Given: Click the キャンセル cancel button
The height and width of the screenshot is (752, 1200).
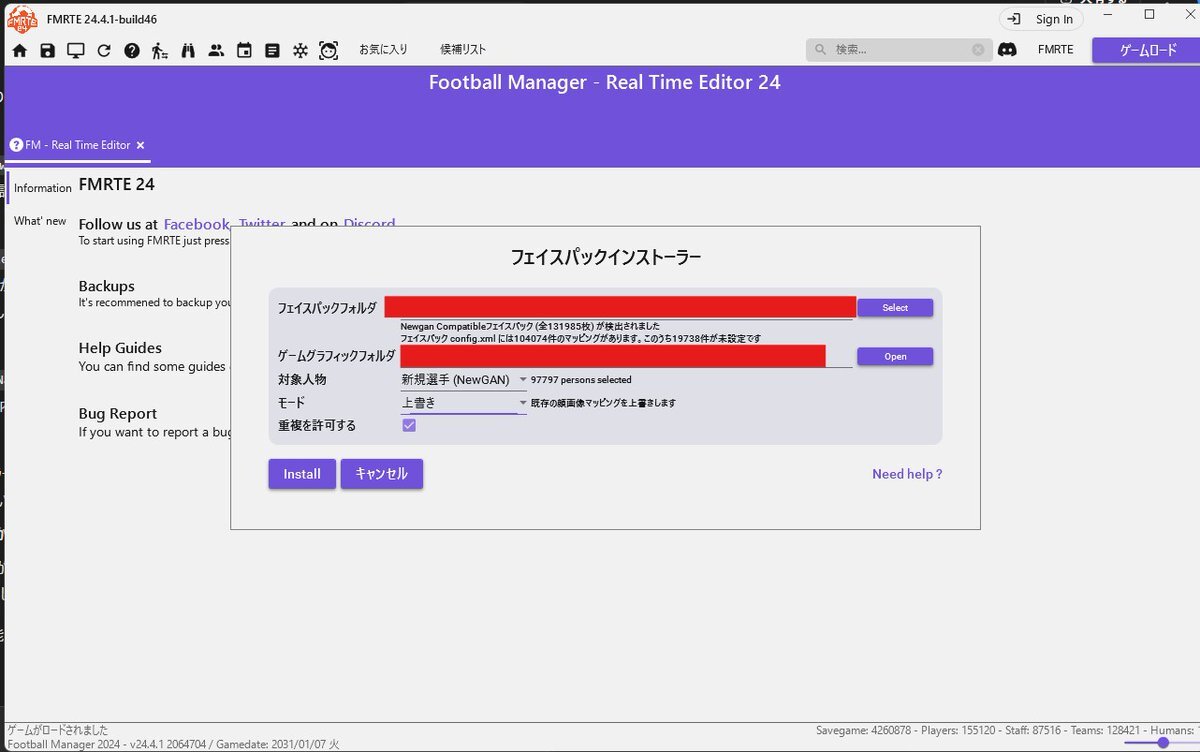Looking at the screenshot, I should (x=382, y=474).
